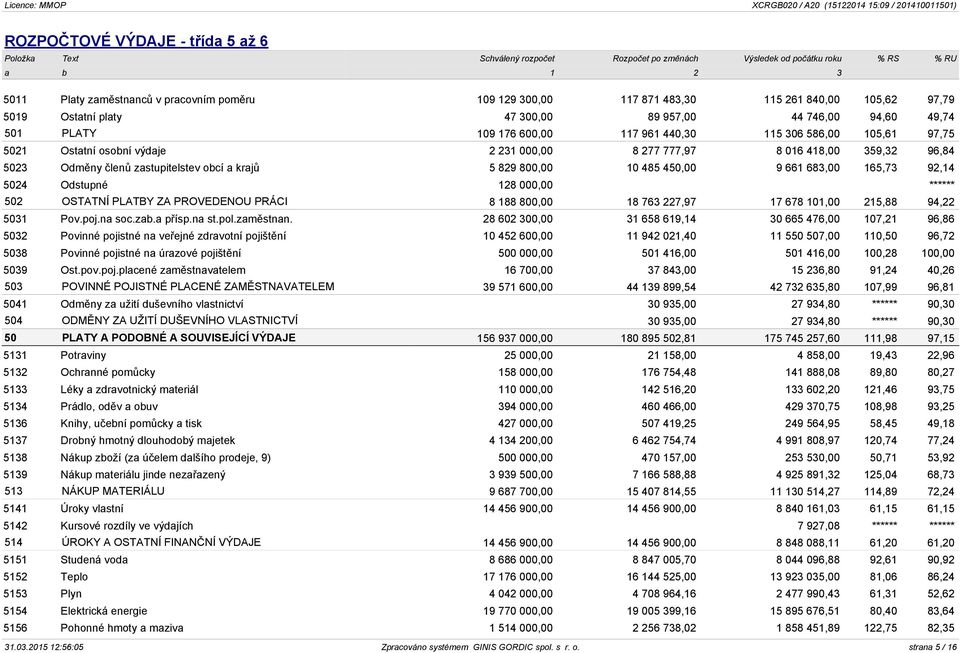Click row text Platy zaměstnanců v pracovním poměru
The image size is (960, 653).
coord(157,100)
